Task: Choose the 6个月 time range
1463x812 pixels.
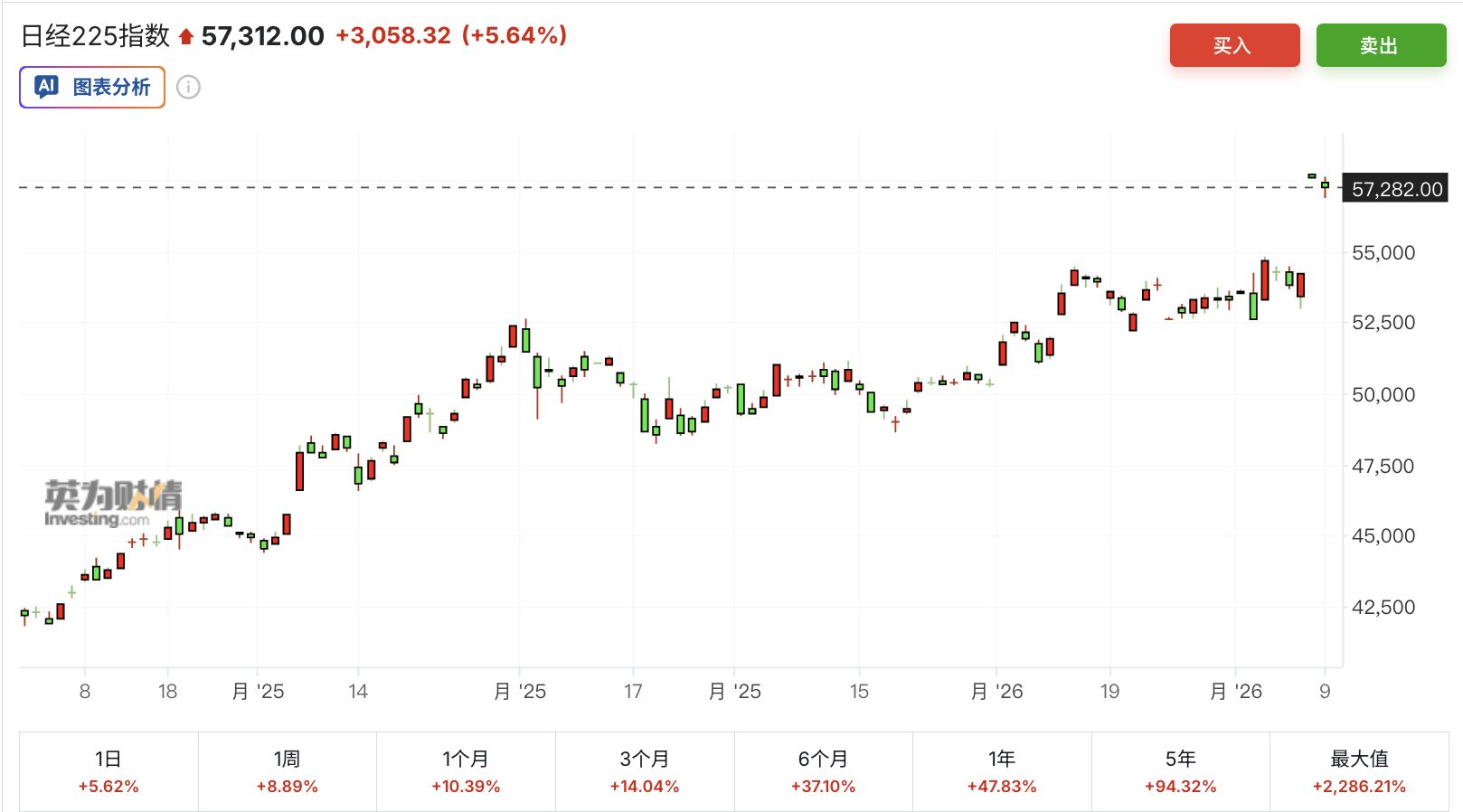Action: [823, 771]
